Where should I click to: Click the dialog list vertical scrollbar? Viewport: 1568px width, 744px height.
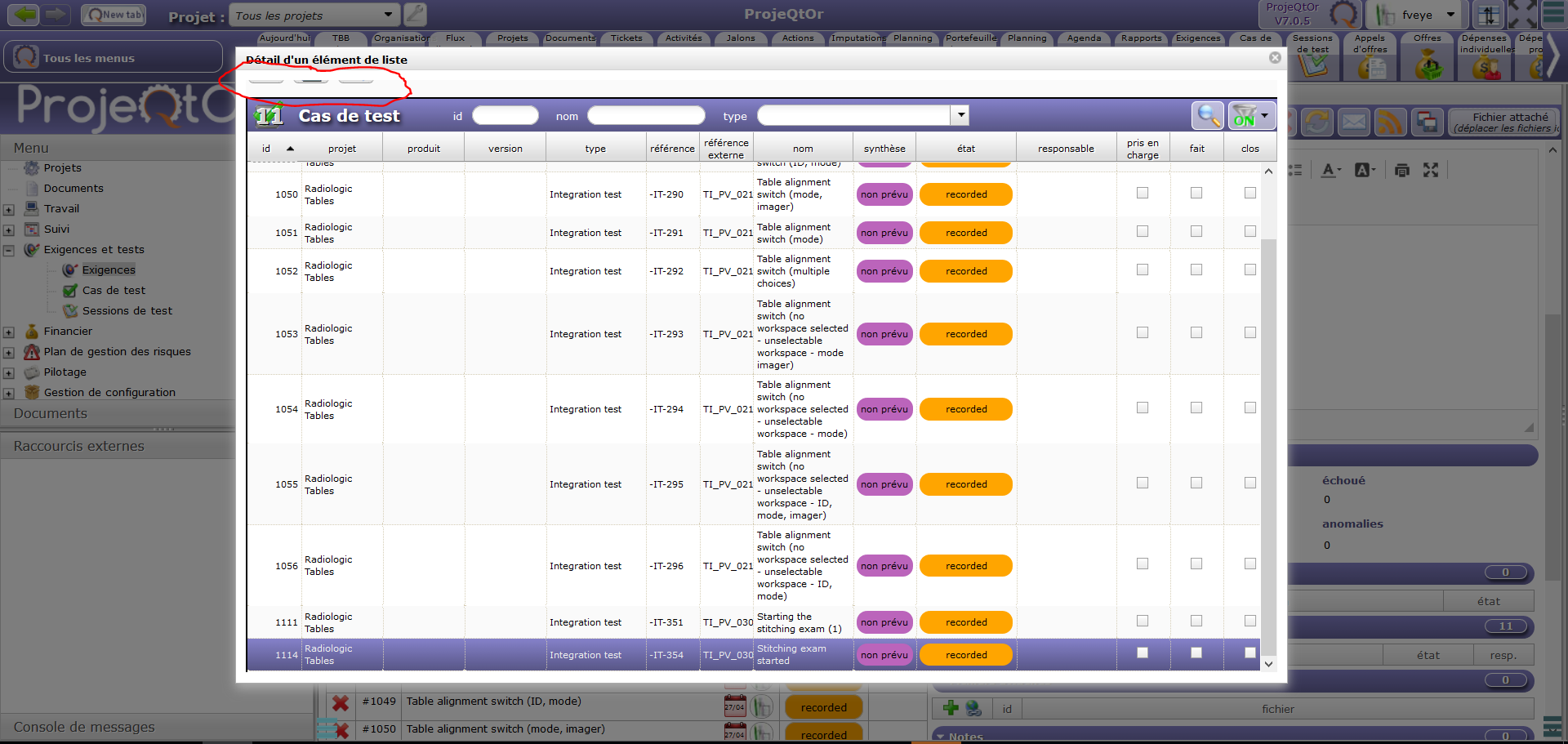click(x=1268, y=408)
